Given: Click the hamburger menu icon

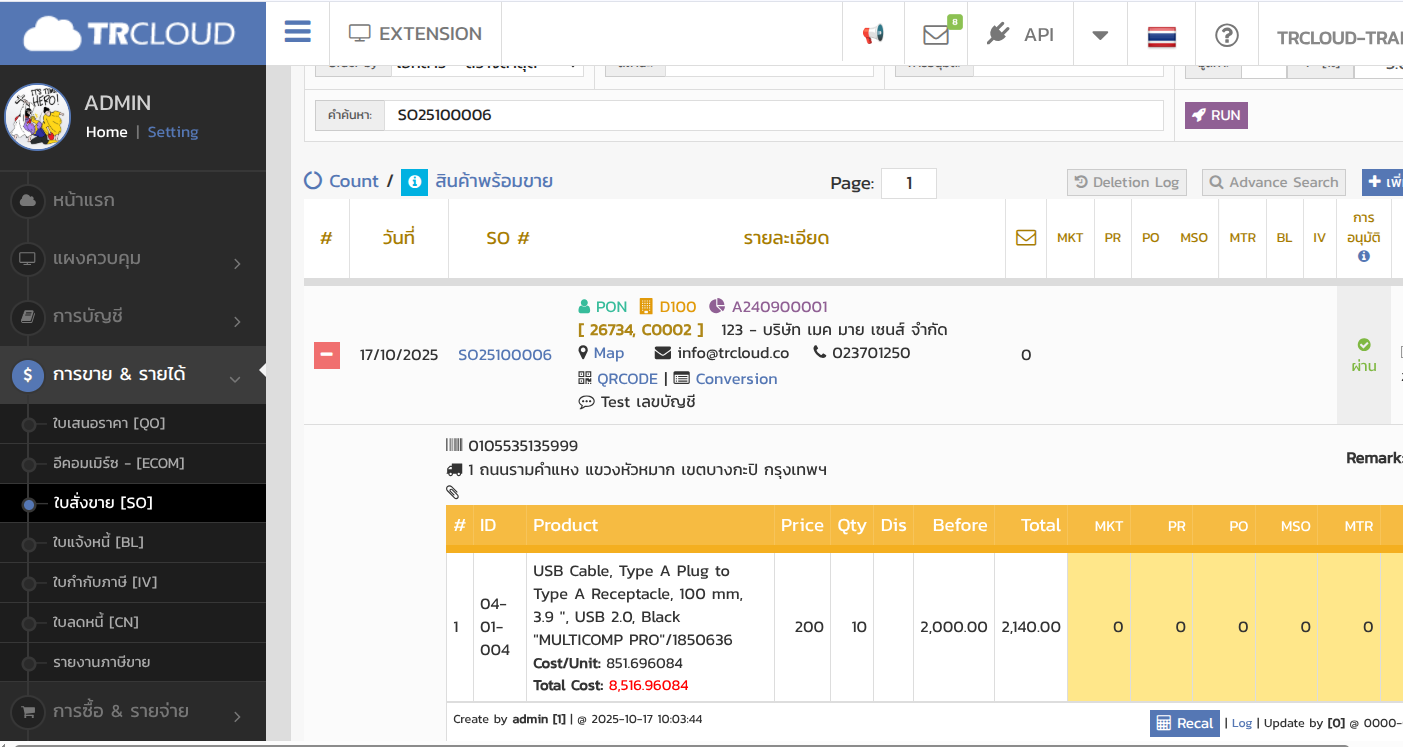Looking at the screenshot, I should (297, 32).
